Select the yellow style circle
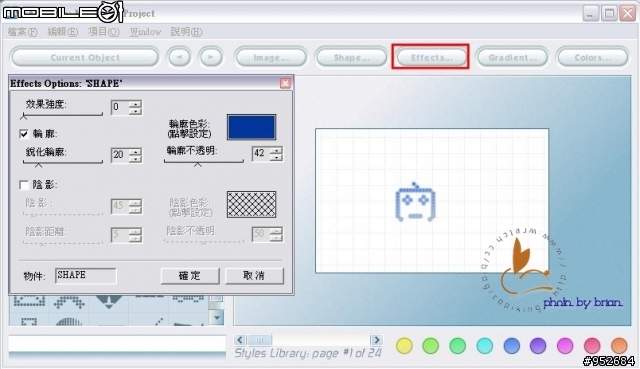This screenshot has height=369, width=640. pyautogui.click(x=404, y=346)
